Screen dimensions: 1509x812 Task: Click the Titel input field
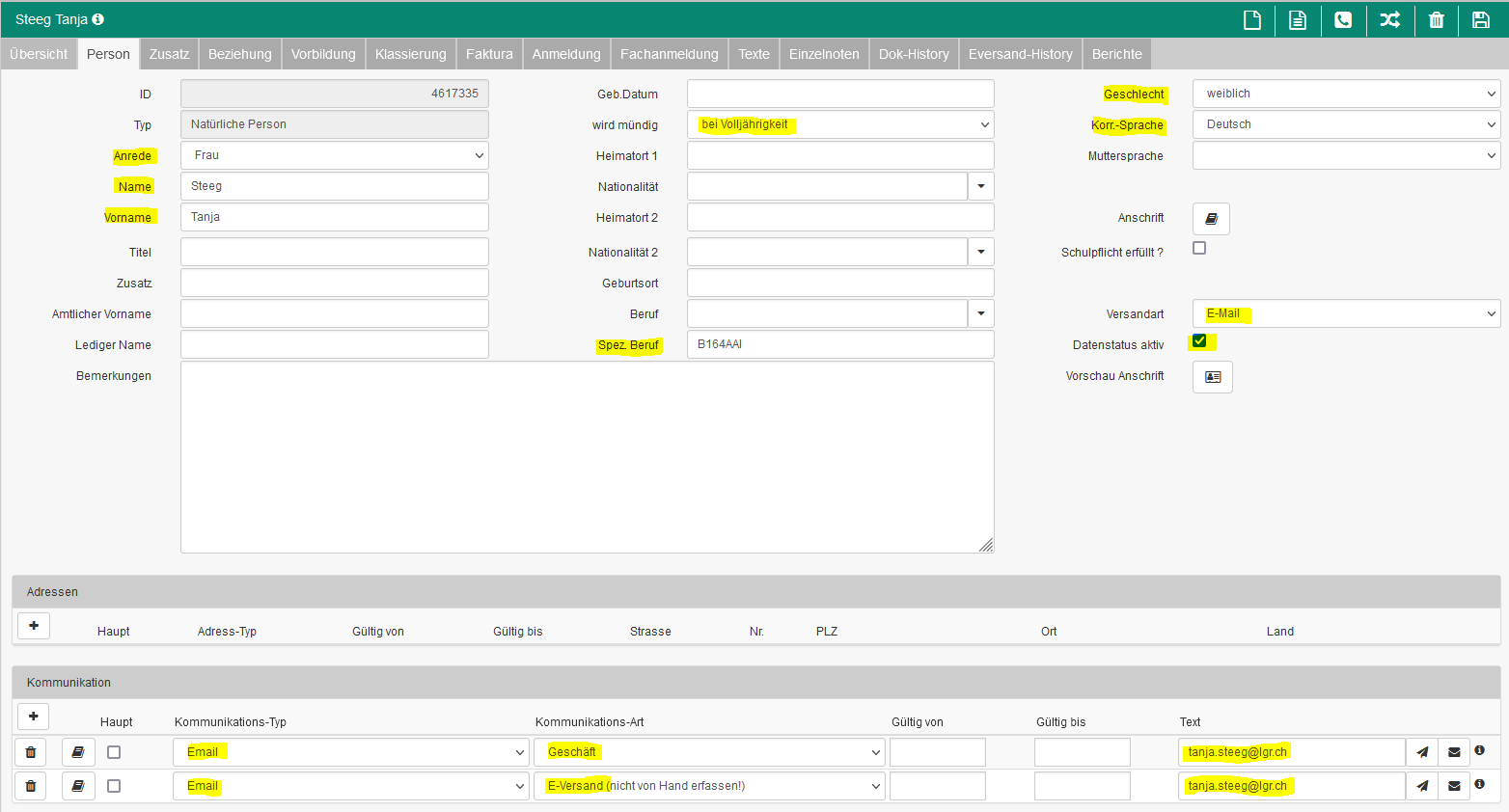click(x=335, y=252)
